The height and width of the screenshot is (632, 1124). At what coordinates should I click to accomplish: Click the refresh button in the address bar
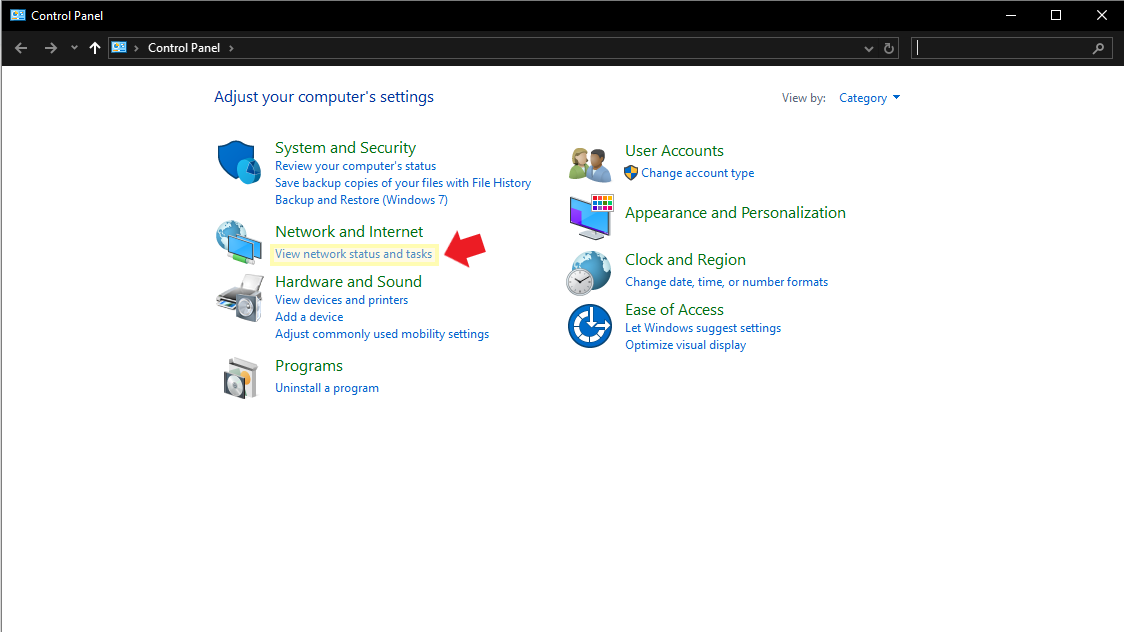click(889, 47)
